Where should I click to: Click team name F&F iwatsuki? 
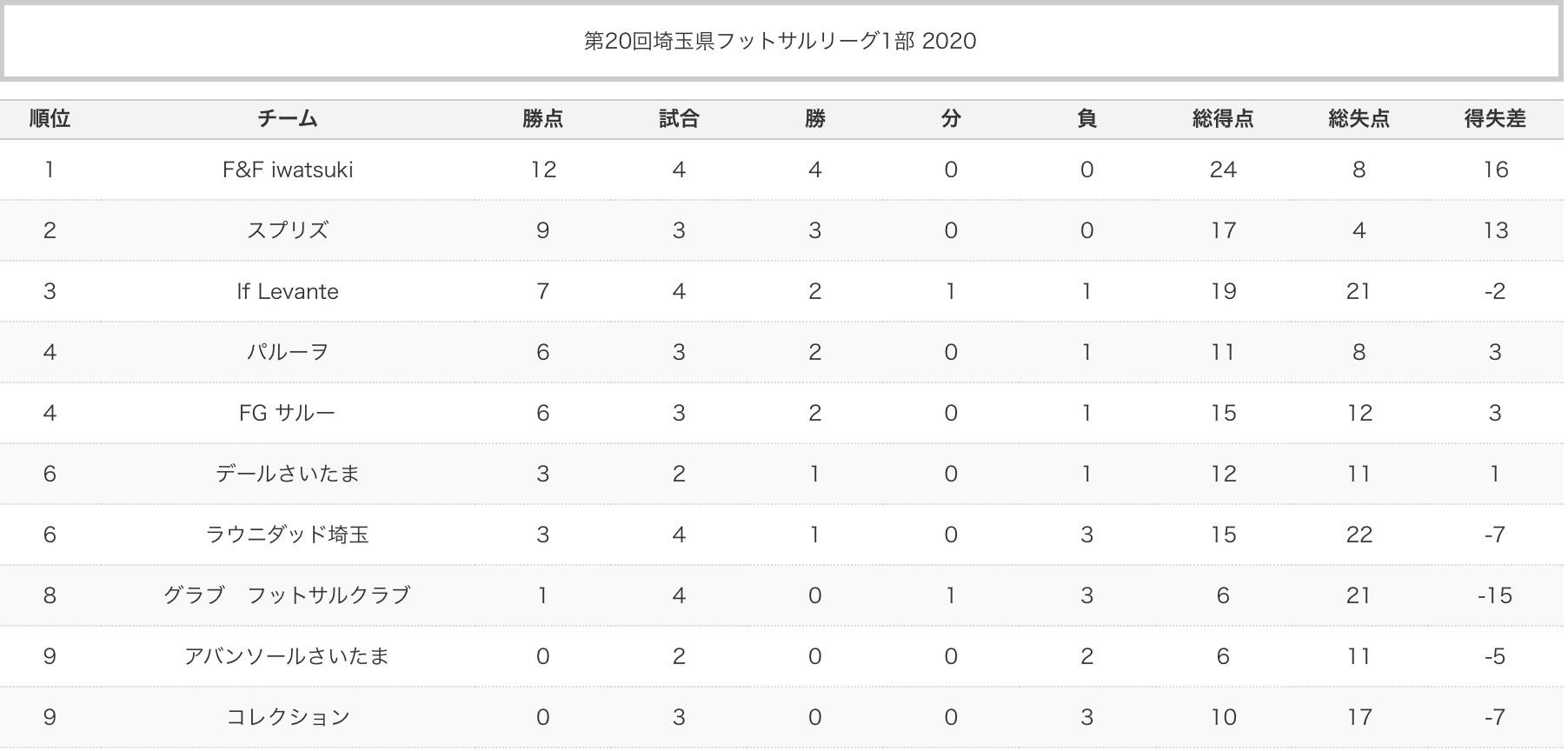[x=288, y=169]
